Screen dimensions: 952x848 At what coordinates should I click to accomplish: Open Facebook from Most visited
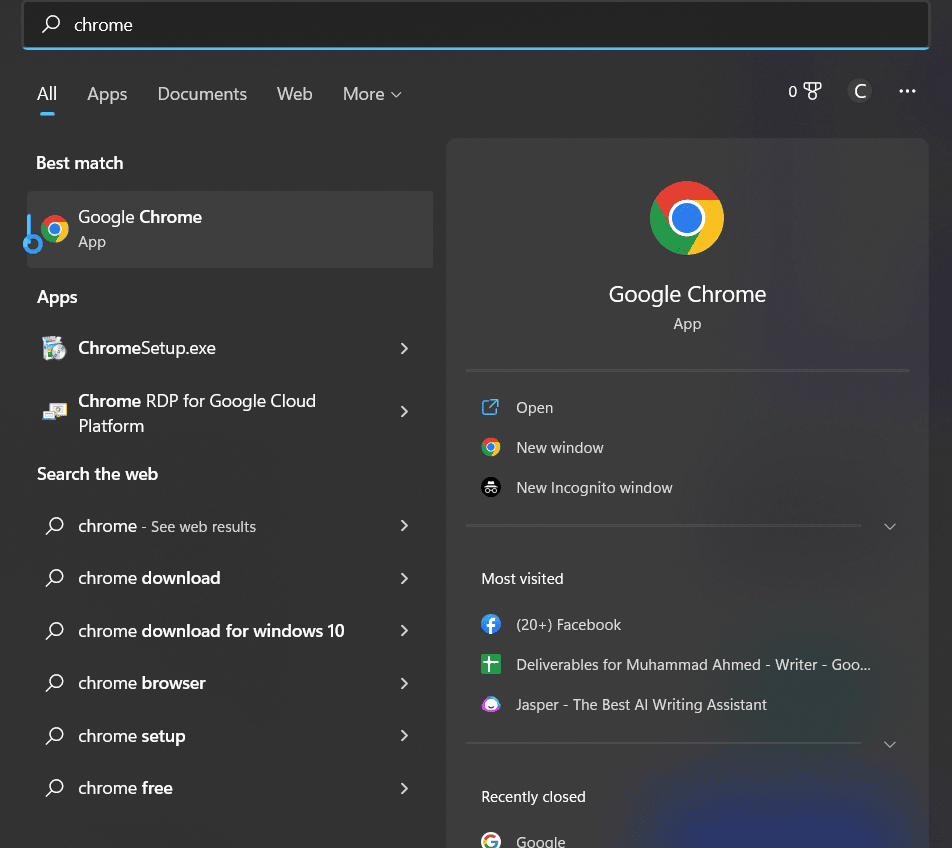click(x=568, y=625)
